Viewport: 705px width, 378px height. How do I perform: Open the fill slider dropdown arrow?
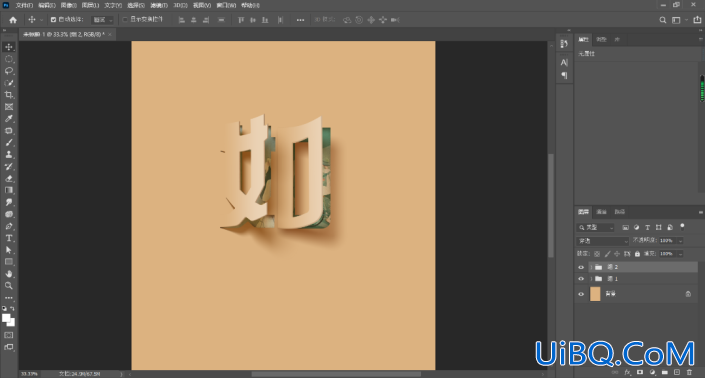[680, 254]
